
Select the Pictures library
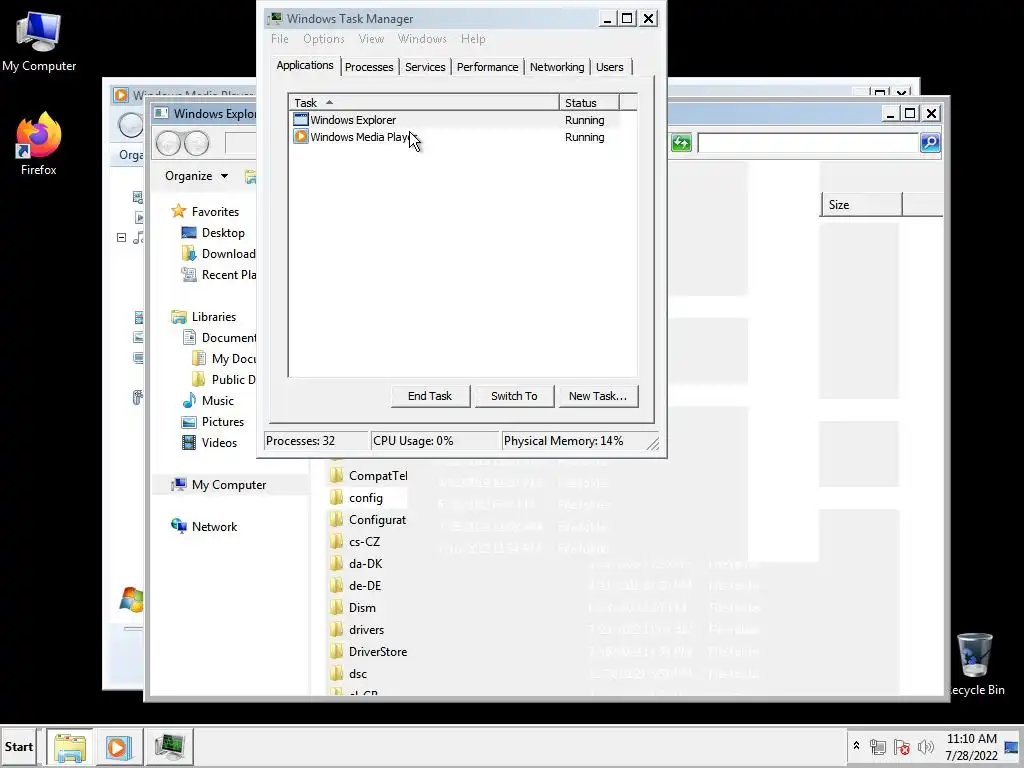point(213,422)
